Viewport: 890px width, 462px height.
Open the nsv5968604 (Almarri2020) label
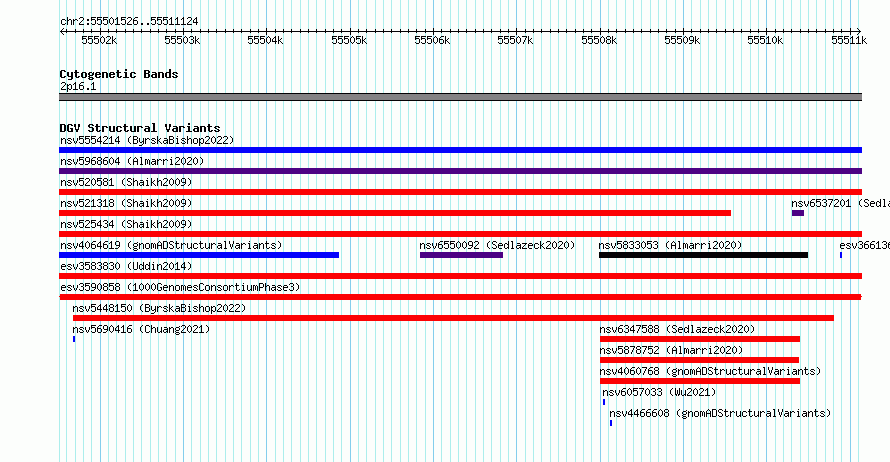pyautogui.click(x=132, y=161)
